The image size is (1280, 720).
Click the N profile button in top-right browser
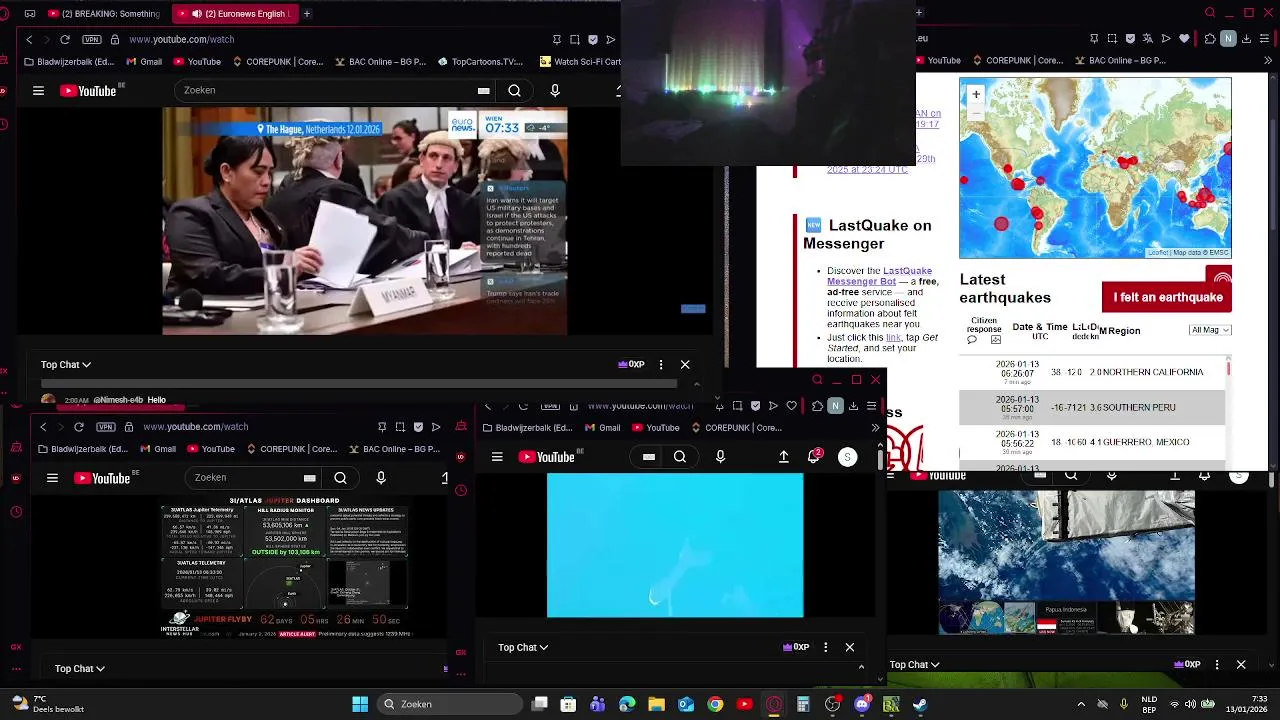[1229, 39]
